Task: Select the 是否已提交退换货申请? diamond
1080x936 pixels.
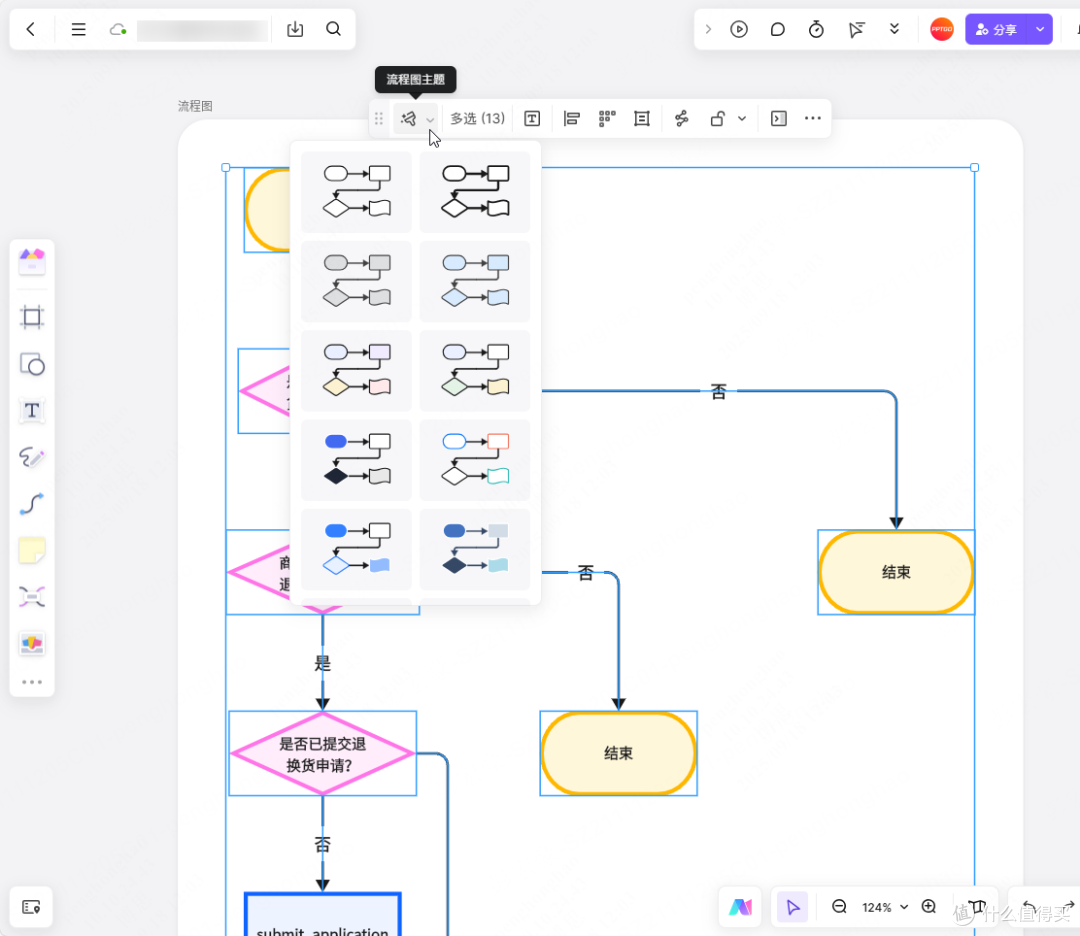Action: point(322,754)
